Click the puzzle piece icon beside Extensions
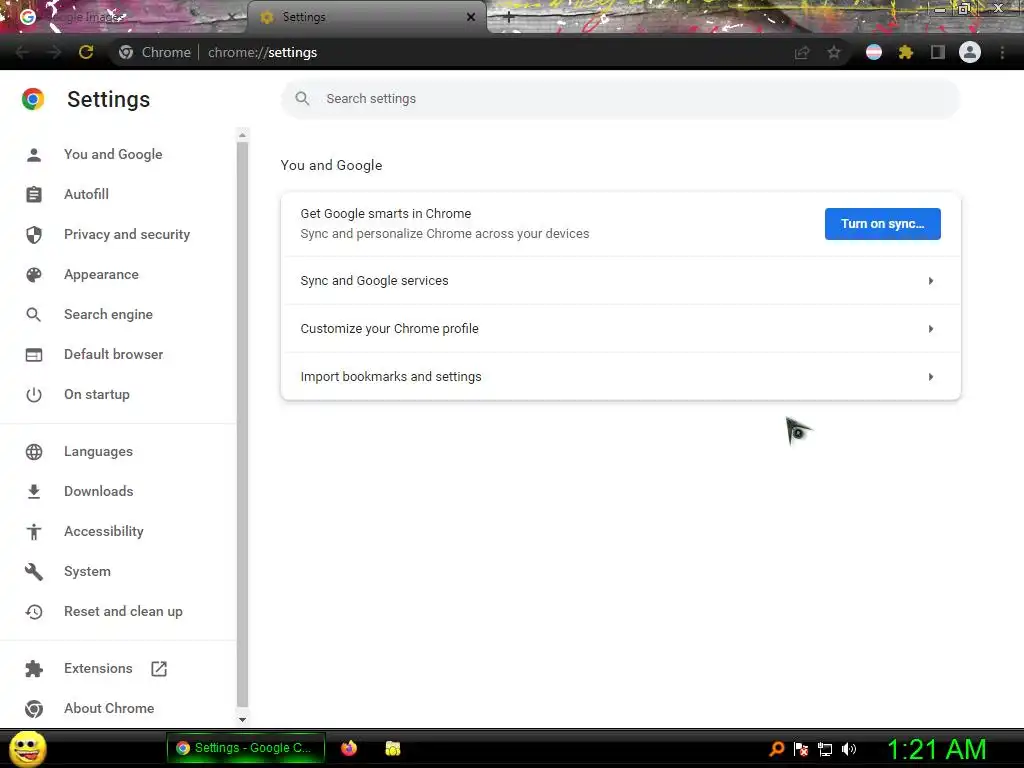Image resolution: width=1024 pixels, height=768 pixels. [34, 669]
